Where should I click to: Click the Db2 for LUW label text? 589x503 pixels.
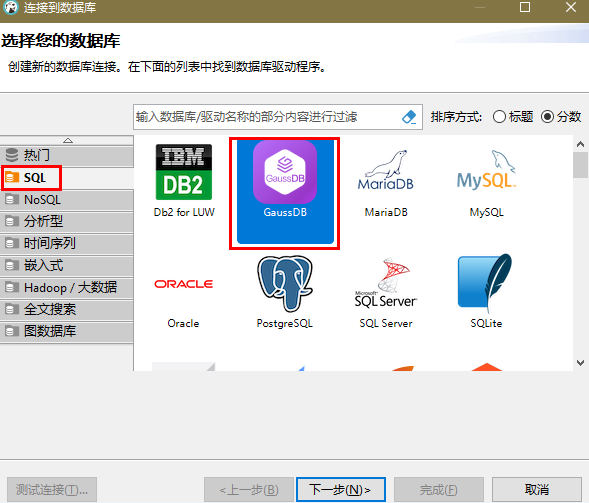(184, 212)
